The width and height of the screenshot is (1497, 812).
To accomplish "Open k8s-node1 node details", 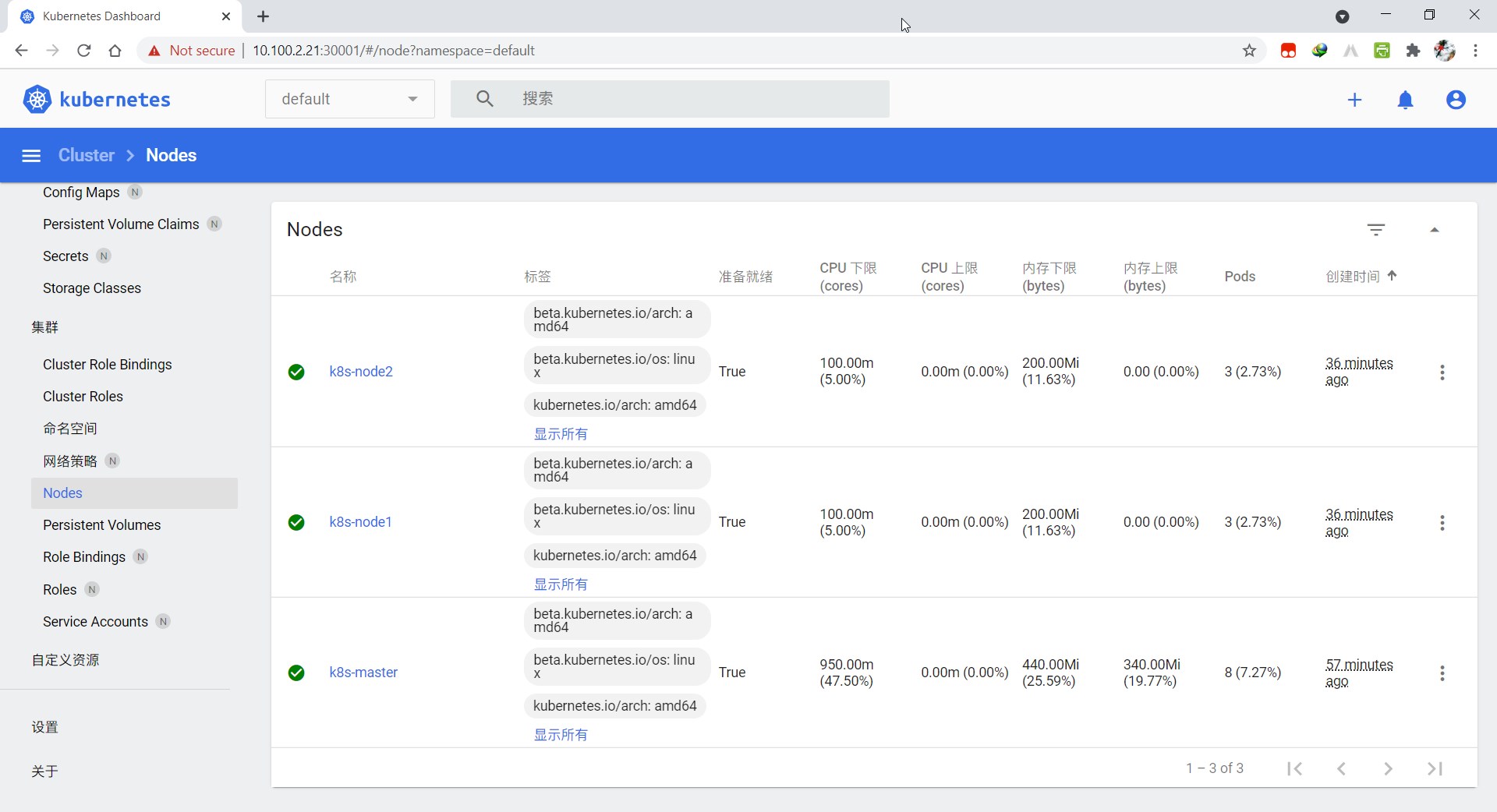I will [x=360, y=522].
